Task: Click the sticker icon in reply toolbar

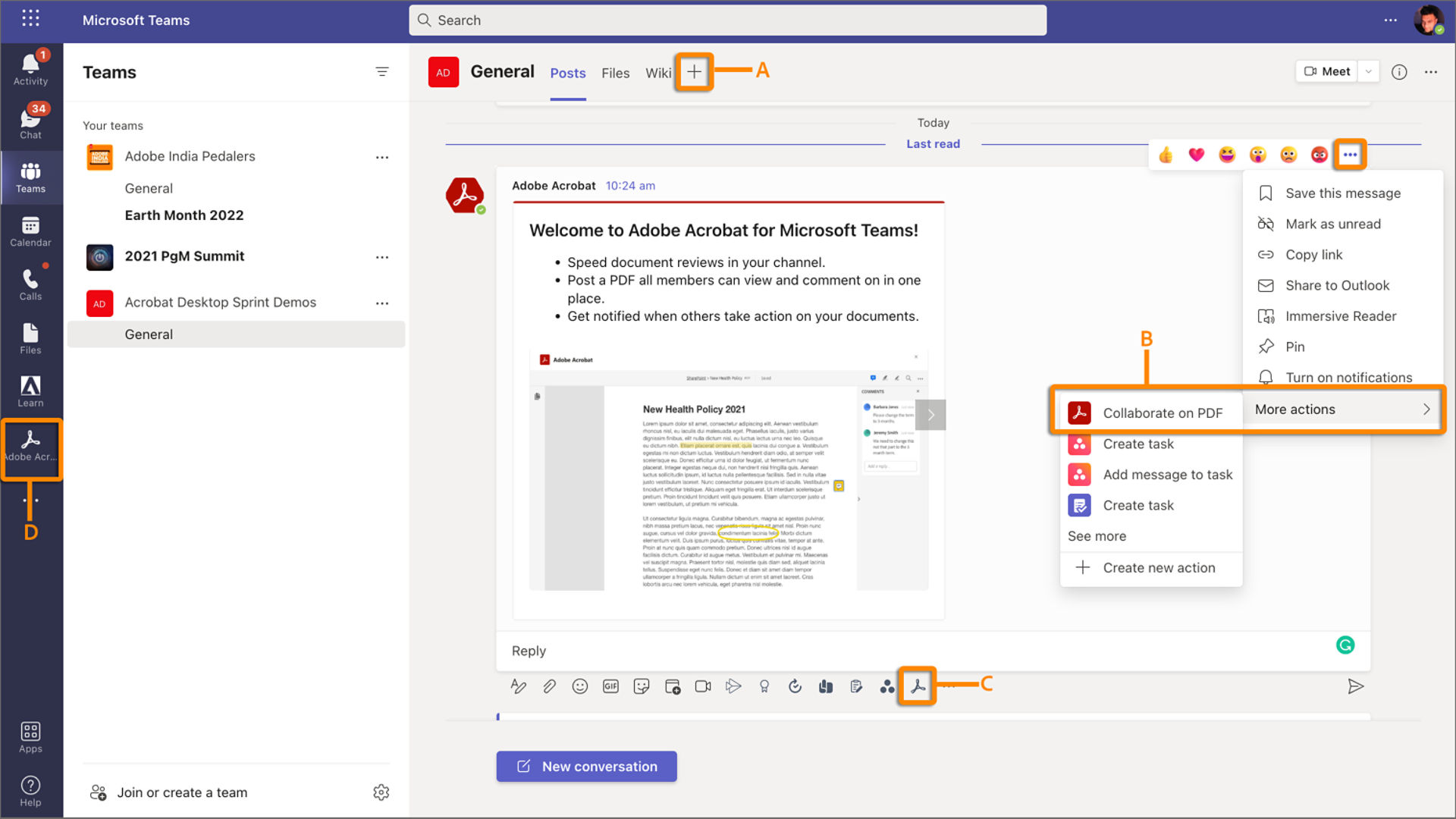Action: coord(641,686)
